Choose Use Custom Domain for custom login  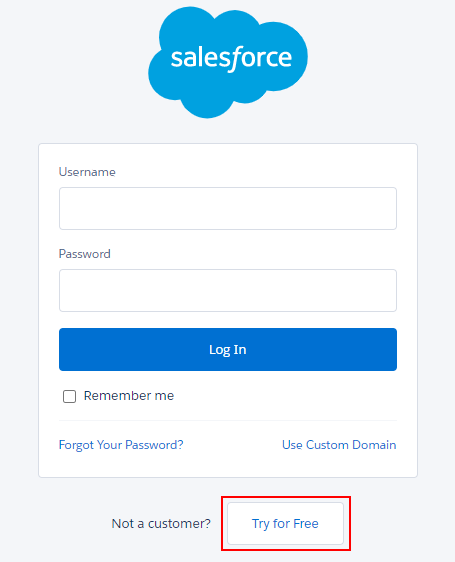(339, 445)
